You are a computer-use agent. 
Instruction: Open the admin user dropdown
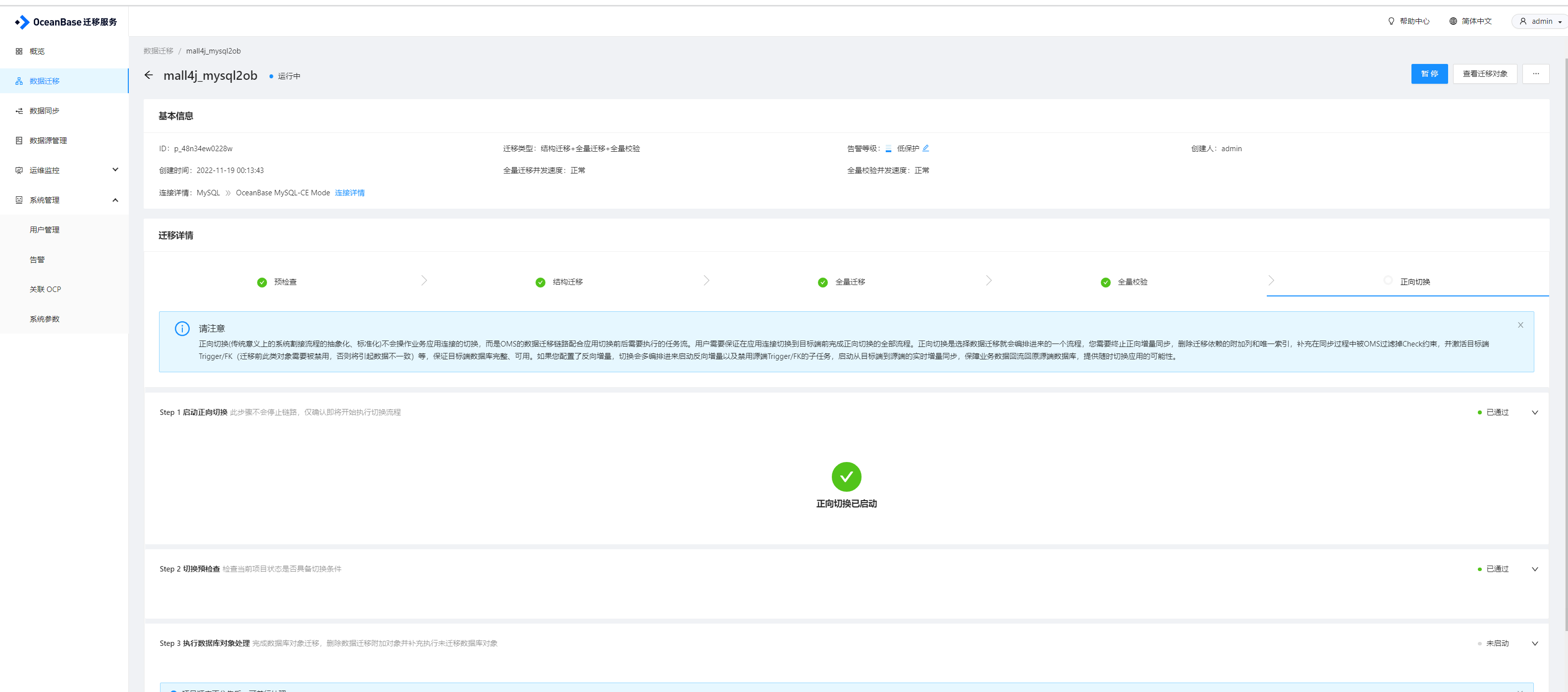click(x=1541, y=21)
